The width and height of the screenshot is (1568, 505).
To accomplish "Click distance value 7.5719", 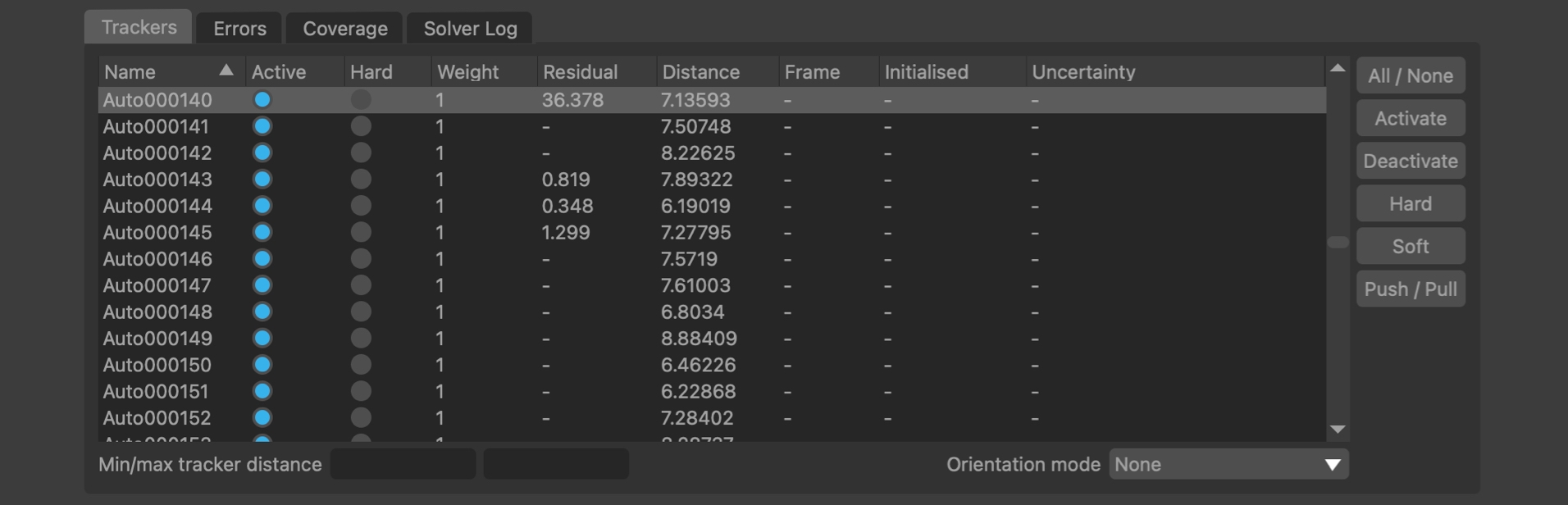I will 689,259.
